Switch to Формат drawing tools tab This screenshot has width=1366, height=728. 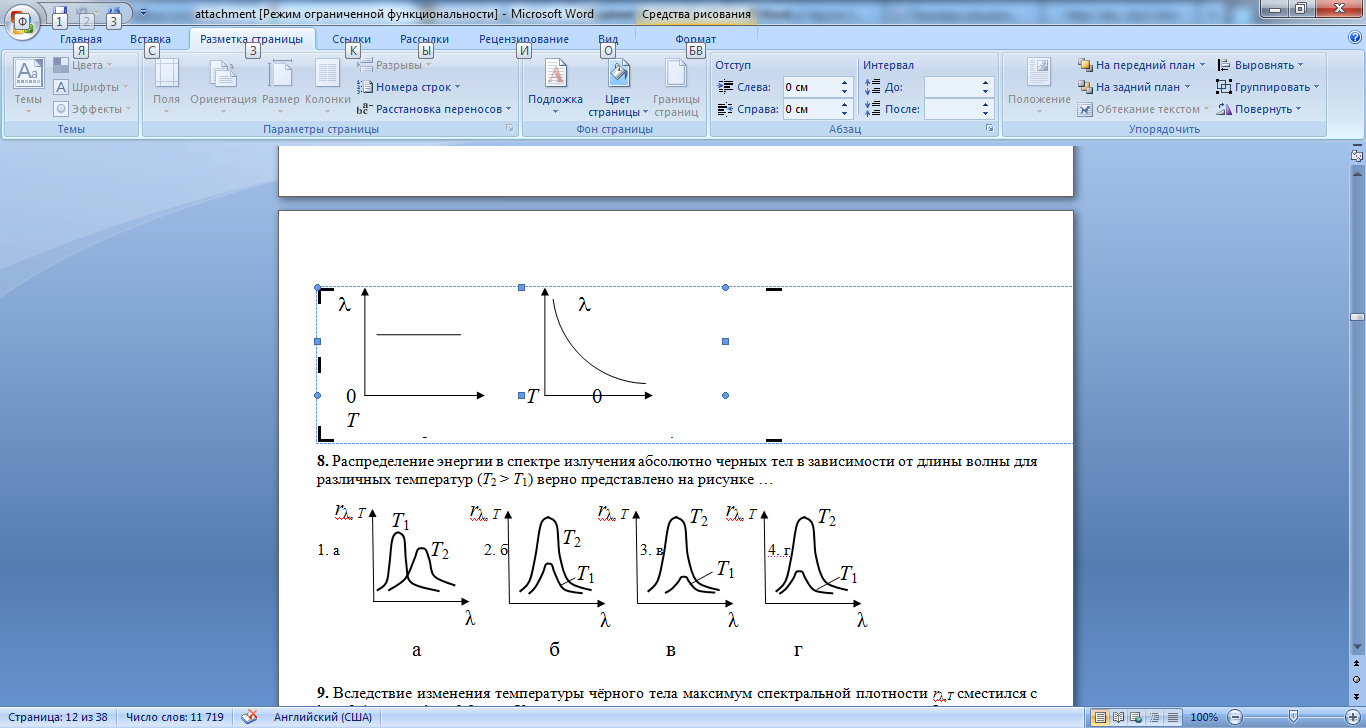click(x=695, y=39)
